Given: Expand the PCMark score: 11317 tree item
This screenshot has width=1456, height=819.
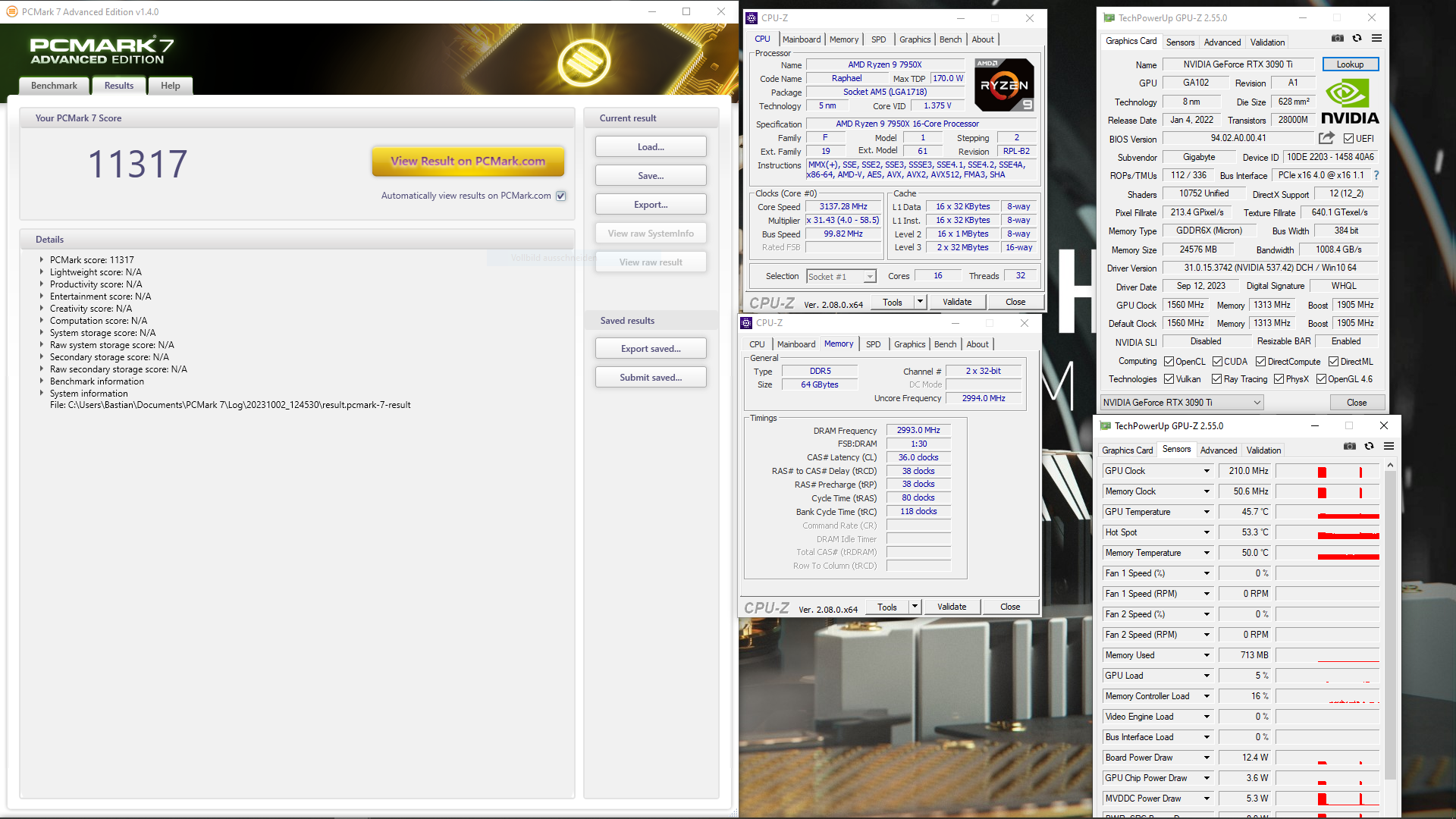Looking at the screenshot, I should (42, 259).
